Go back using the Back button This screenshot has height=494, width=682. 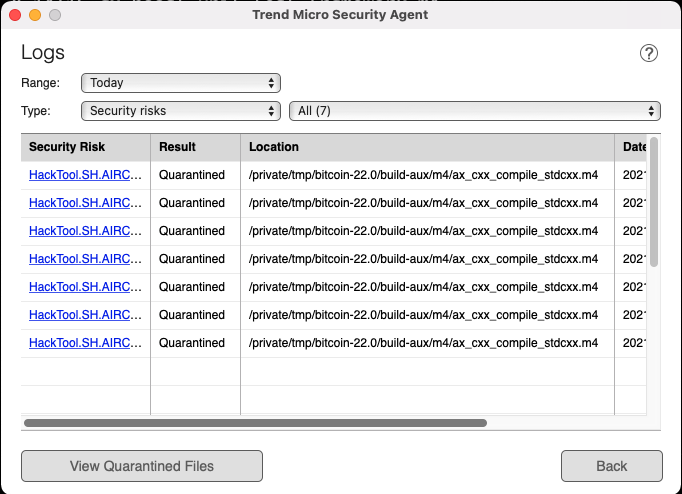pos(612,466)
